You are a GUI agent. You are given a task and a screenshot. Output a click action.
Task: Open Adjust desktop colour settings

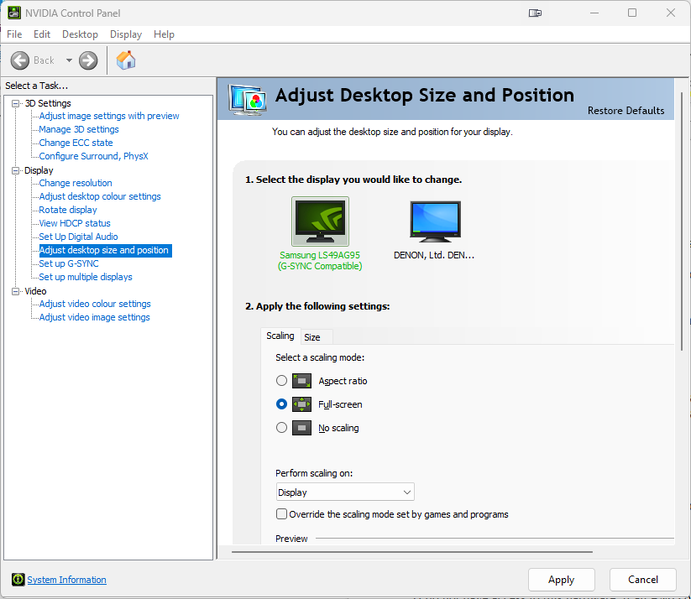100,197
